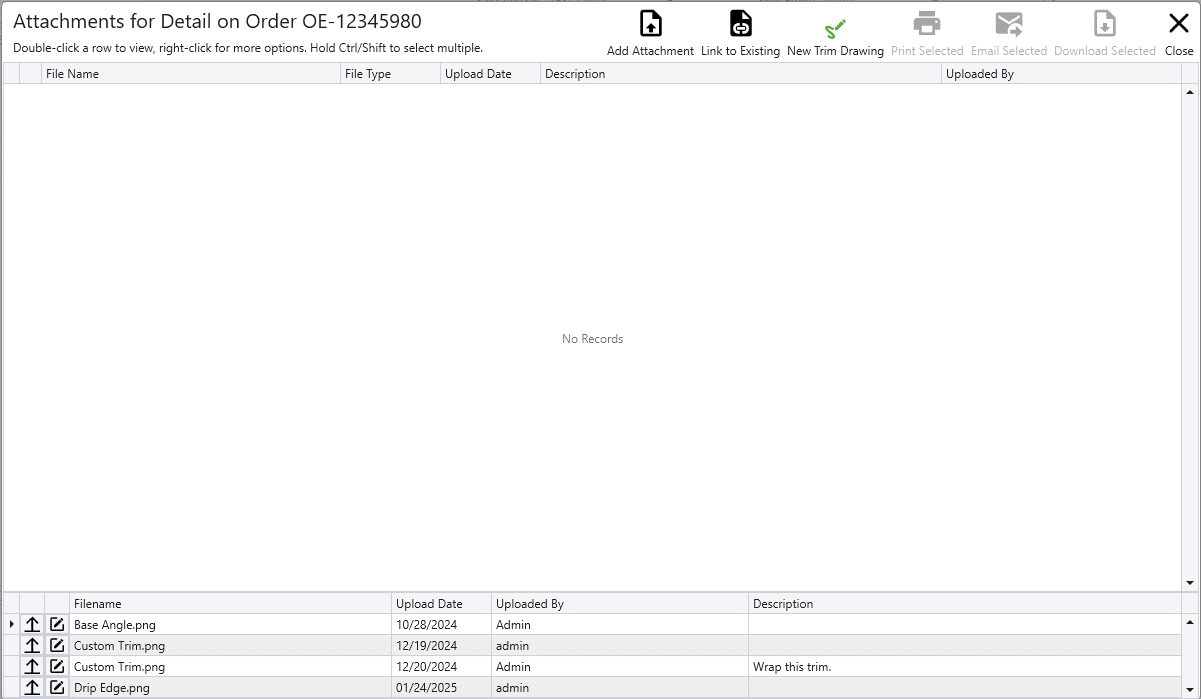
Task: Click the row indicator arrow beside Base Angle.png
Action: pyautogui.click(x=11, y=624)
